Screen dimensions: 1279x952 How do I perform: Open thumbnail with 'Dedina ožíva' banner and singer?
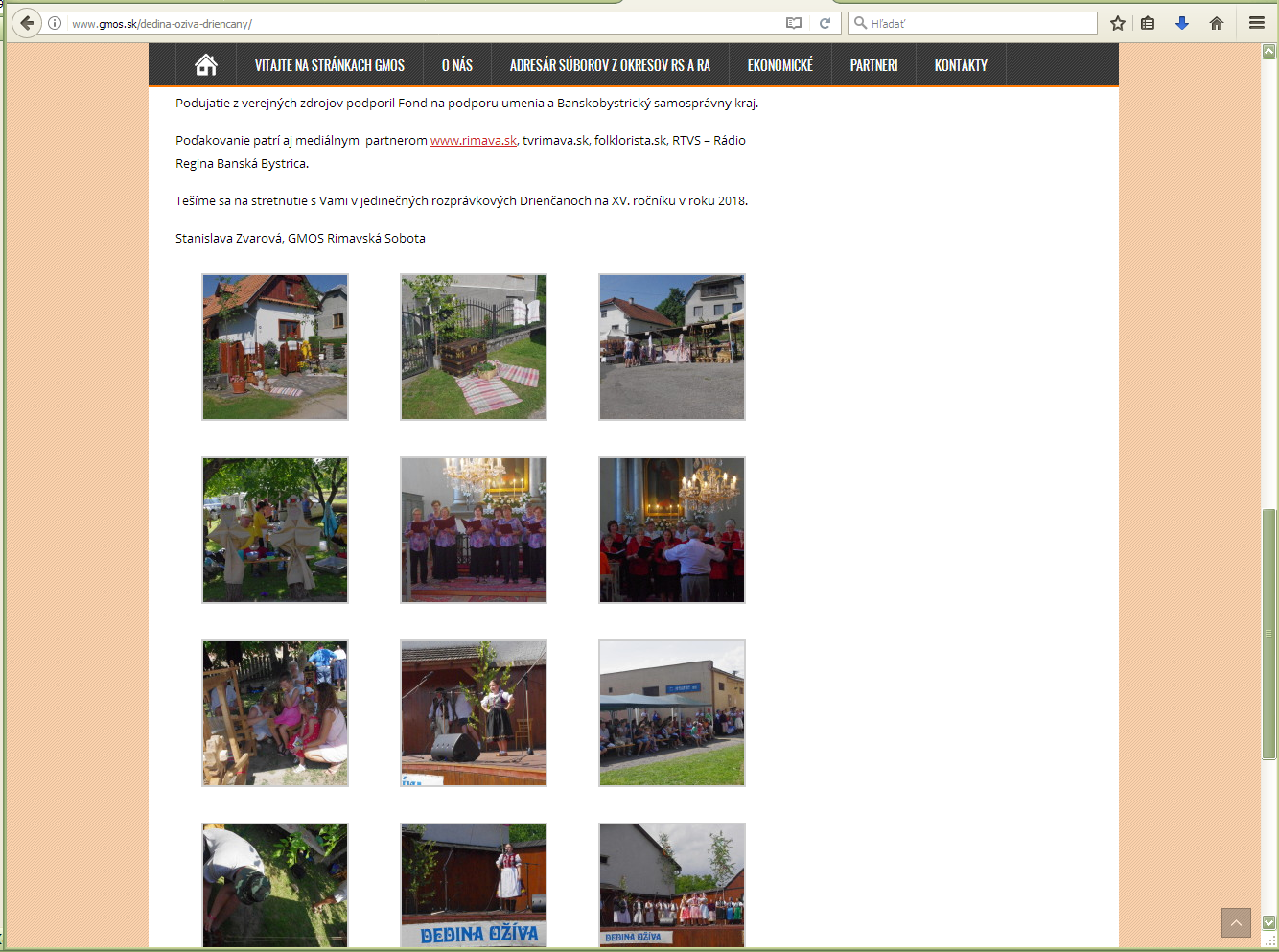click(x=474, y=885)
